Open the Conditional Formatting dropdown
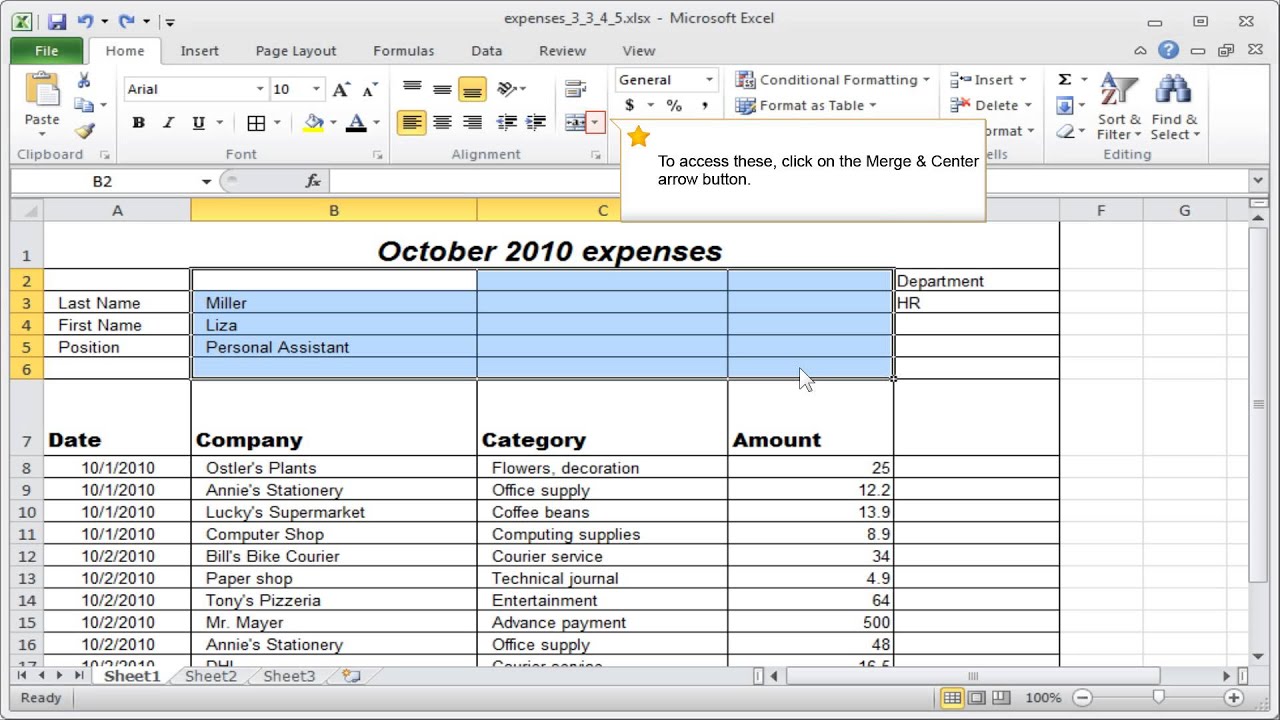Screen dimensions: 1280x720 [x=833, y=80]
